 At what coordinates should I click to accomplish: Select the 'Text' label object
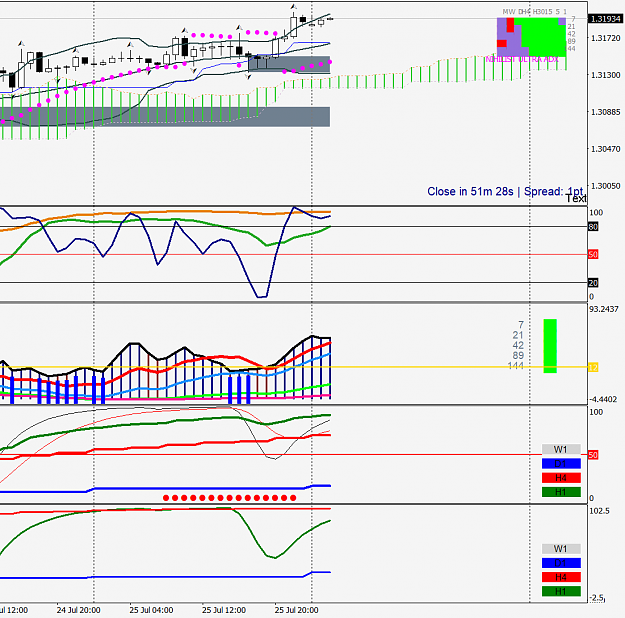(x=576, y=199)
